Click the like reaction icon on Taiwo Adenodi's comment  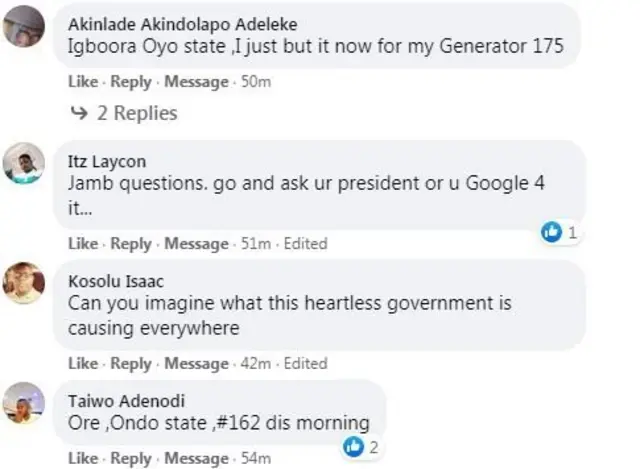pyautogui.click(x=353, y=447)
